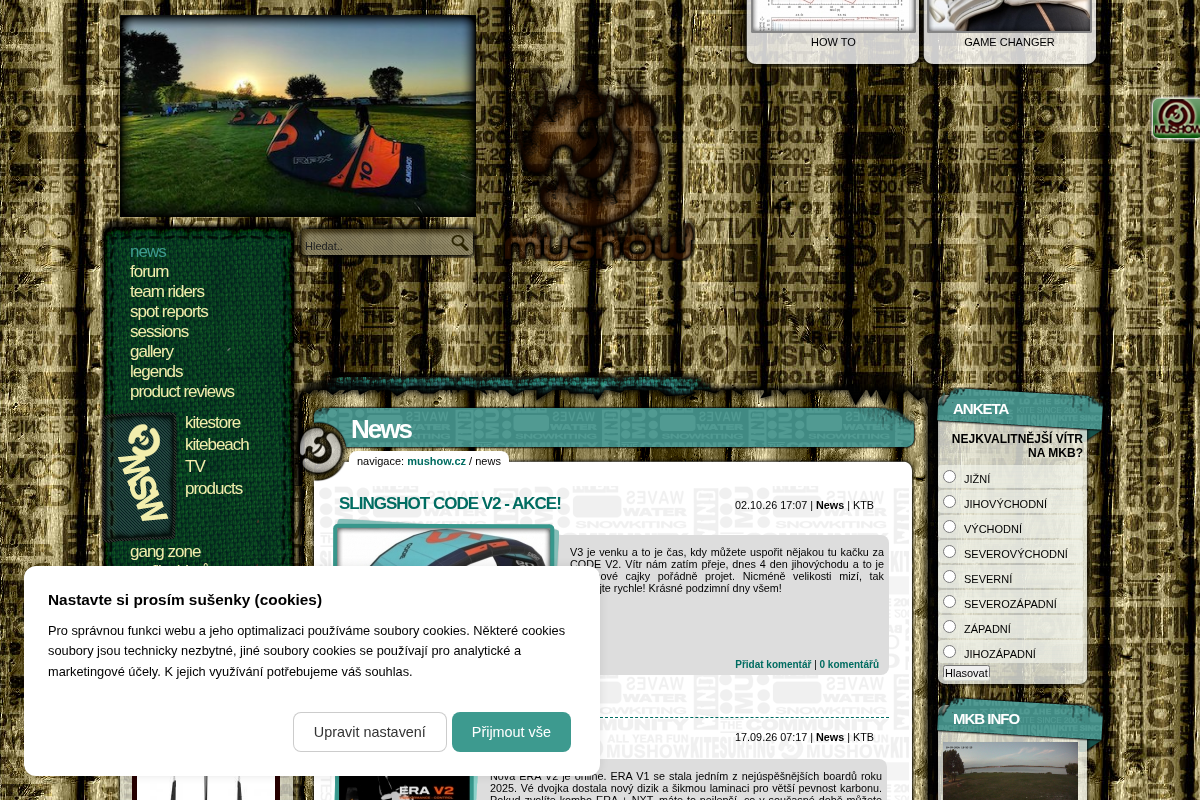Screen dimensions: 1200x800
Task: Open the Slingshot Code V2 - Akce! article title
Action: coord(450,504)
